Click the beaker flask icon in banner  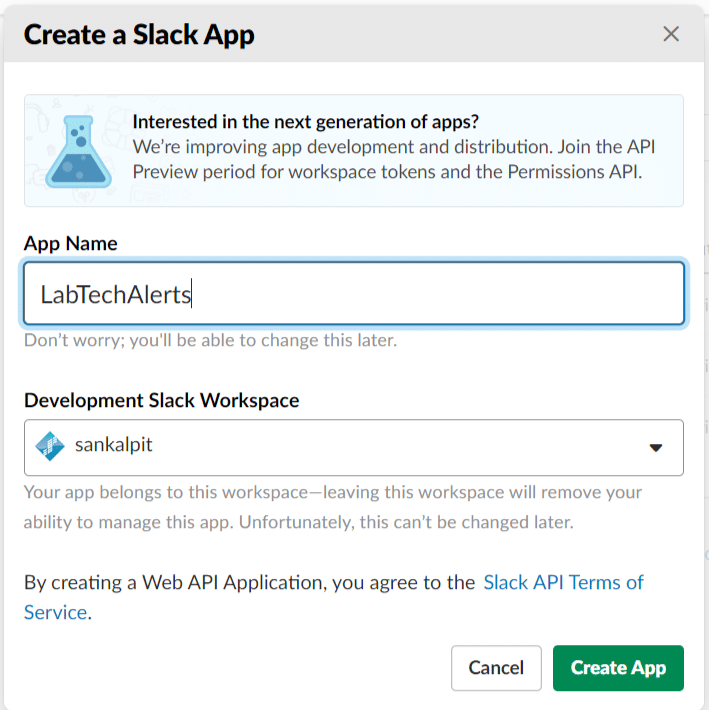pos(78,151)
